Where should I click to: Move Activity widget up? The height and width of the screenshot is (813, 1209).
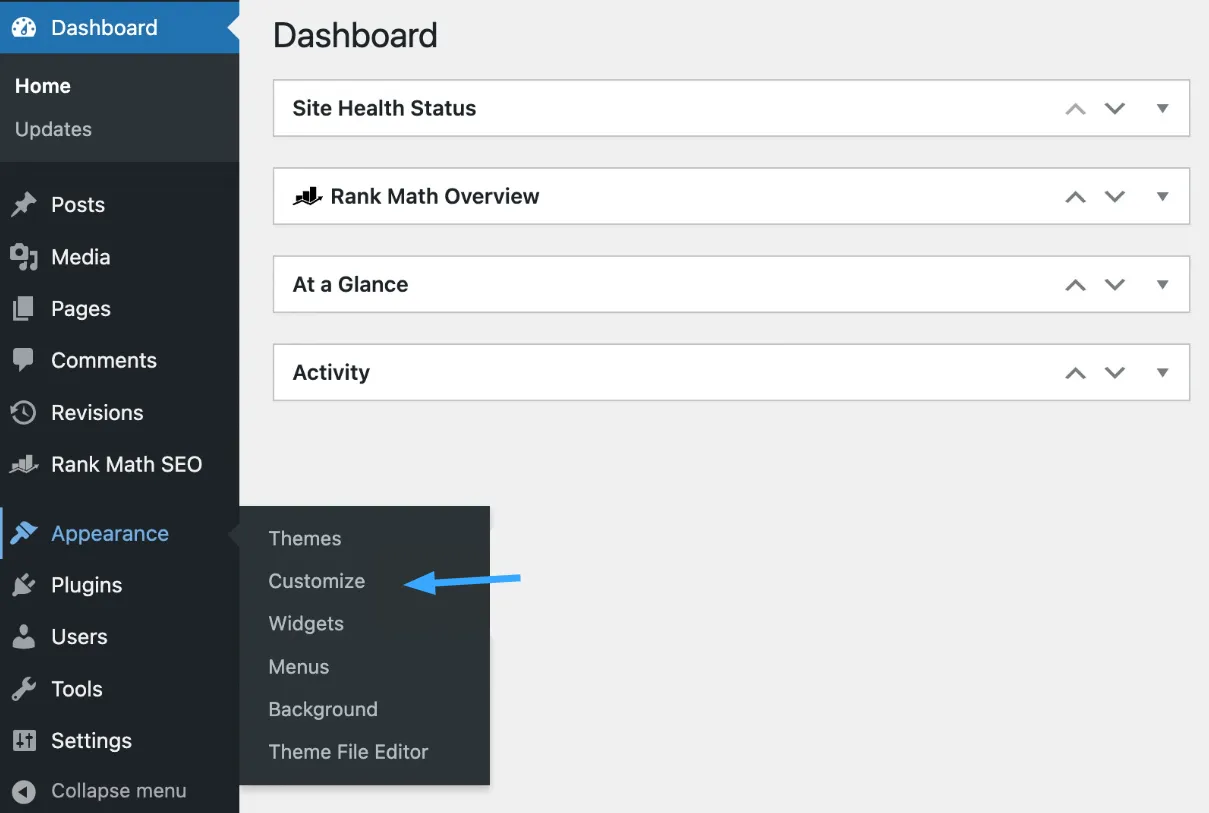tap(1075, 372)
